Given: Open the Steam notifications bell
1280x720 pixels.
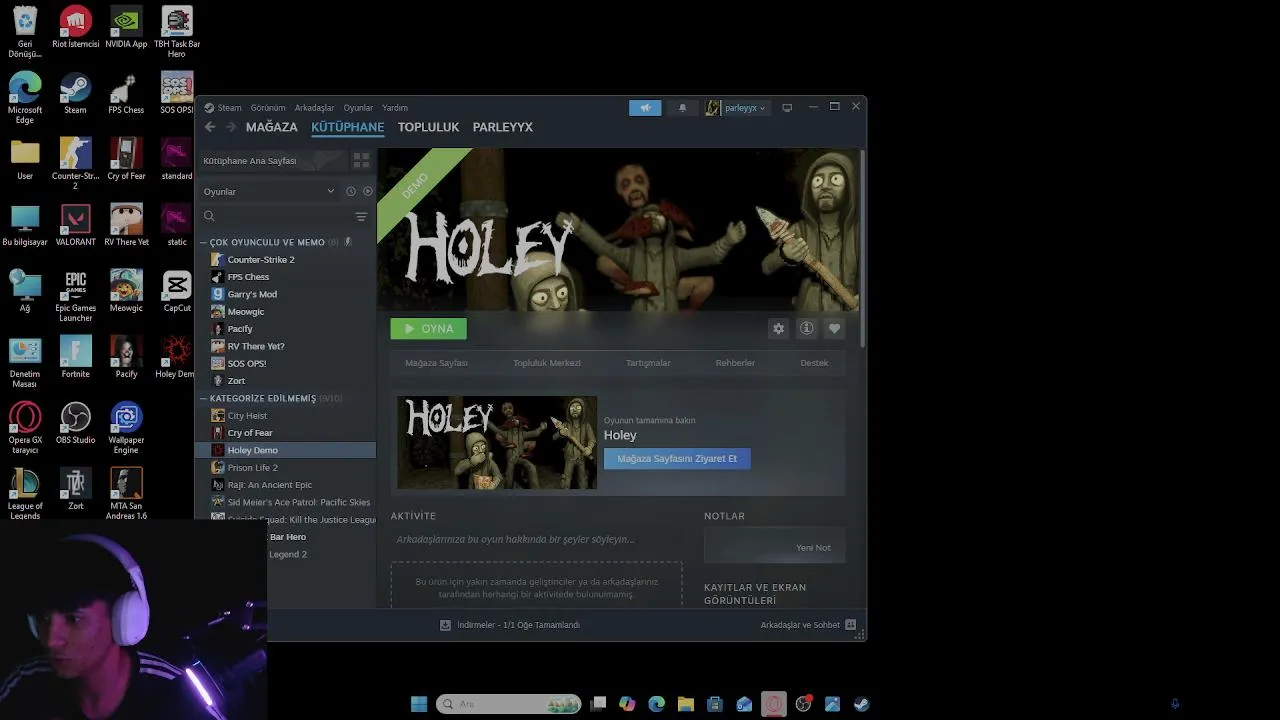Looking at the screenshot, I should pyautogui.click(x=682, y=108).
